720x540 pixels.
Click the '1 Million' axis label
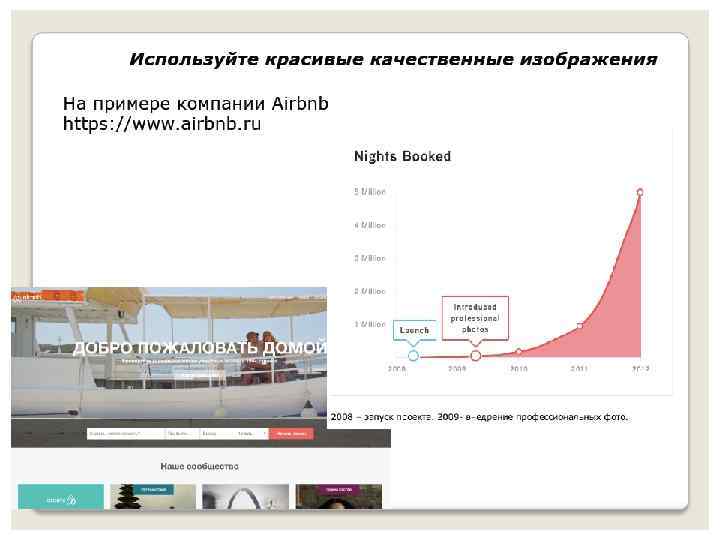pos(370,324)
